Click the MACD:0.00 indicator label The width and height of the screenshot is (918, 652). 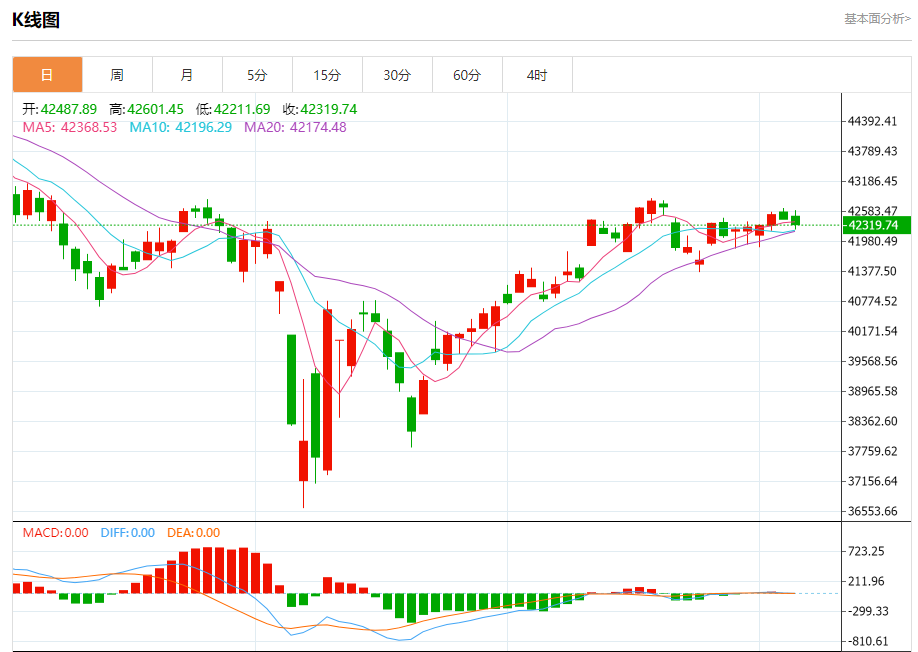[x=56, y=533]
